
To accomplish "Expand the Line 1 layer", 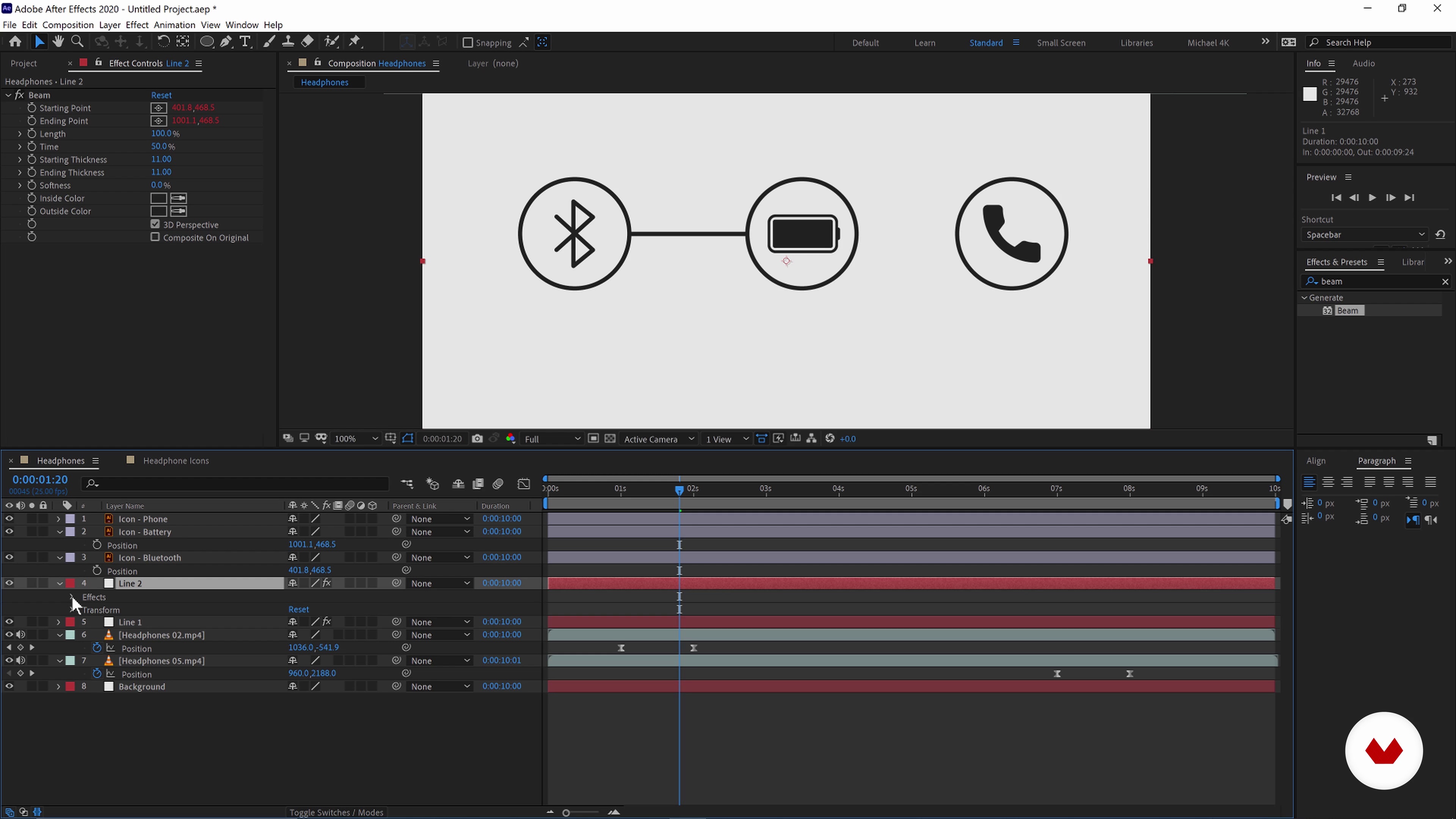I will [58, 622].
